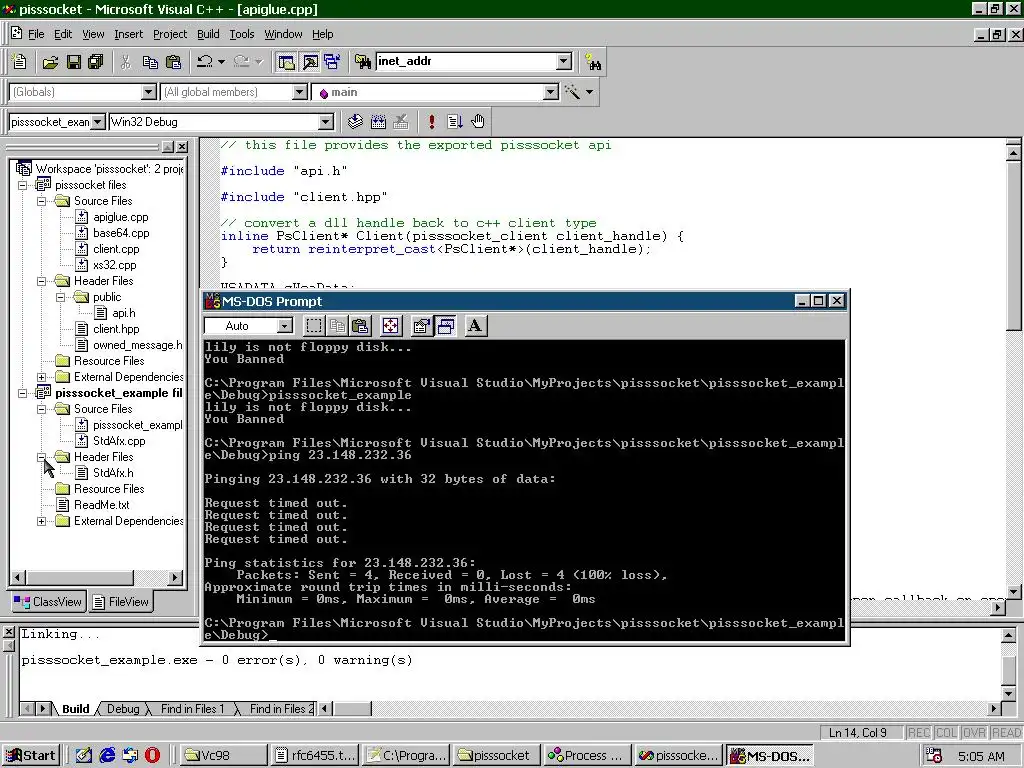Open the find combo box dropdown showing inet_addr

click(x=564, y=61)
